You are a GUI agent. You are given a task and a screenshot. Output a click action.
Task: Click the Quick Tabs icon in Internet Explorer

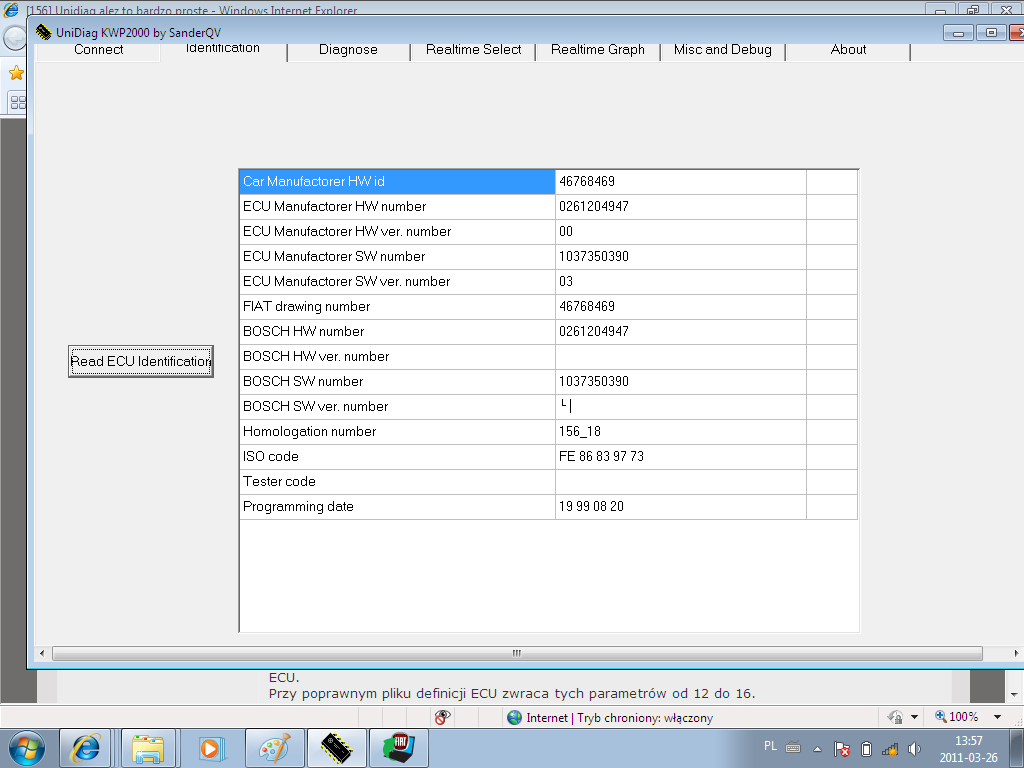tap(18, 103)
